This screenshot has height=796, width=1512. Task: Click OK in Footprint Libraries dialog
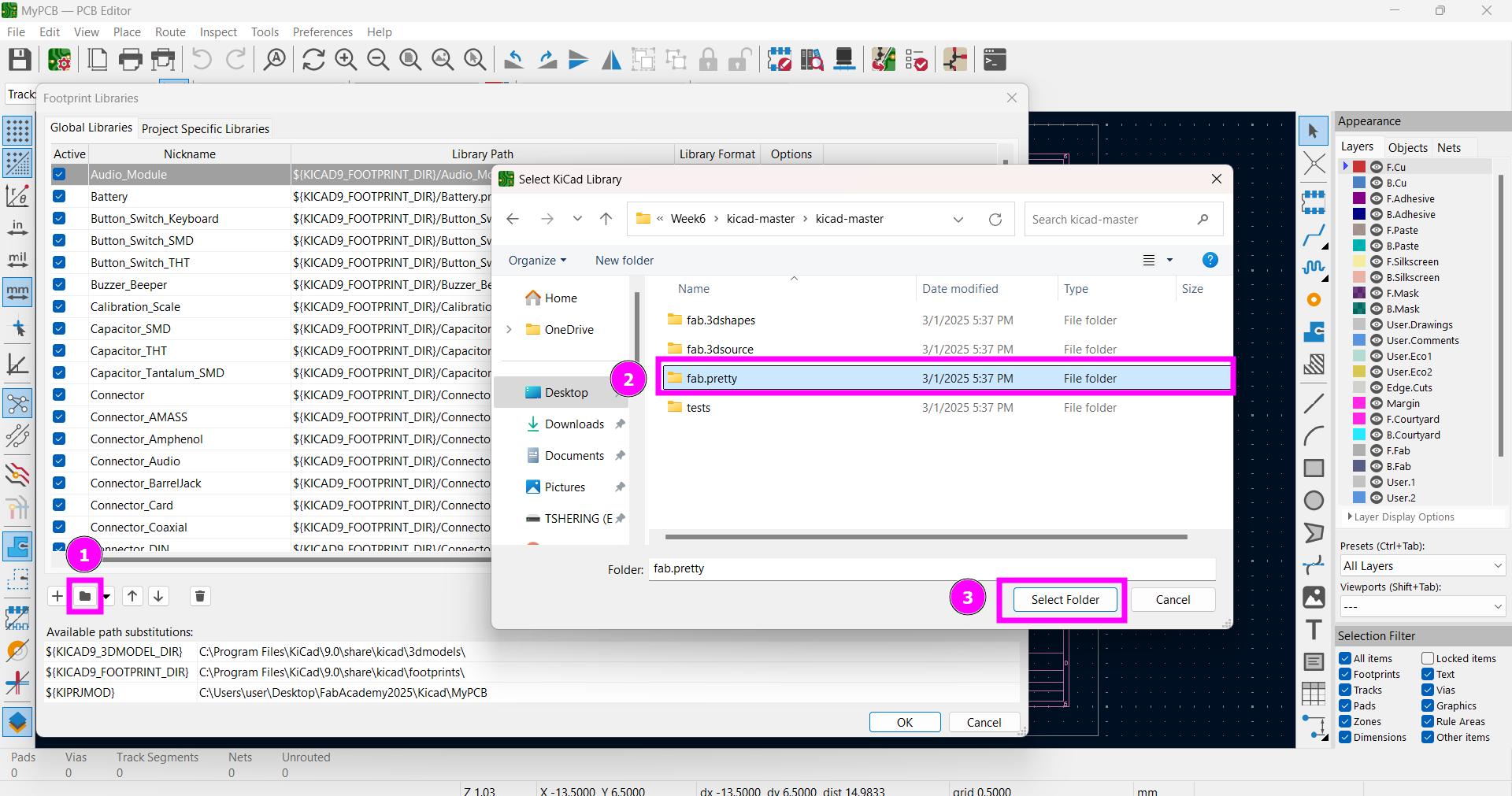pyautogui.click(x=905, y=722)
